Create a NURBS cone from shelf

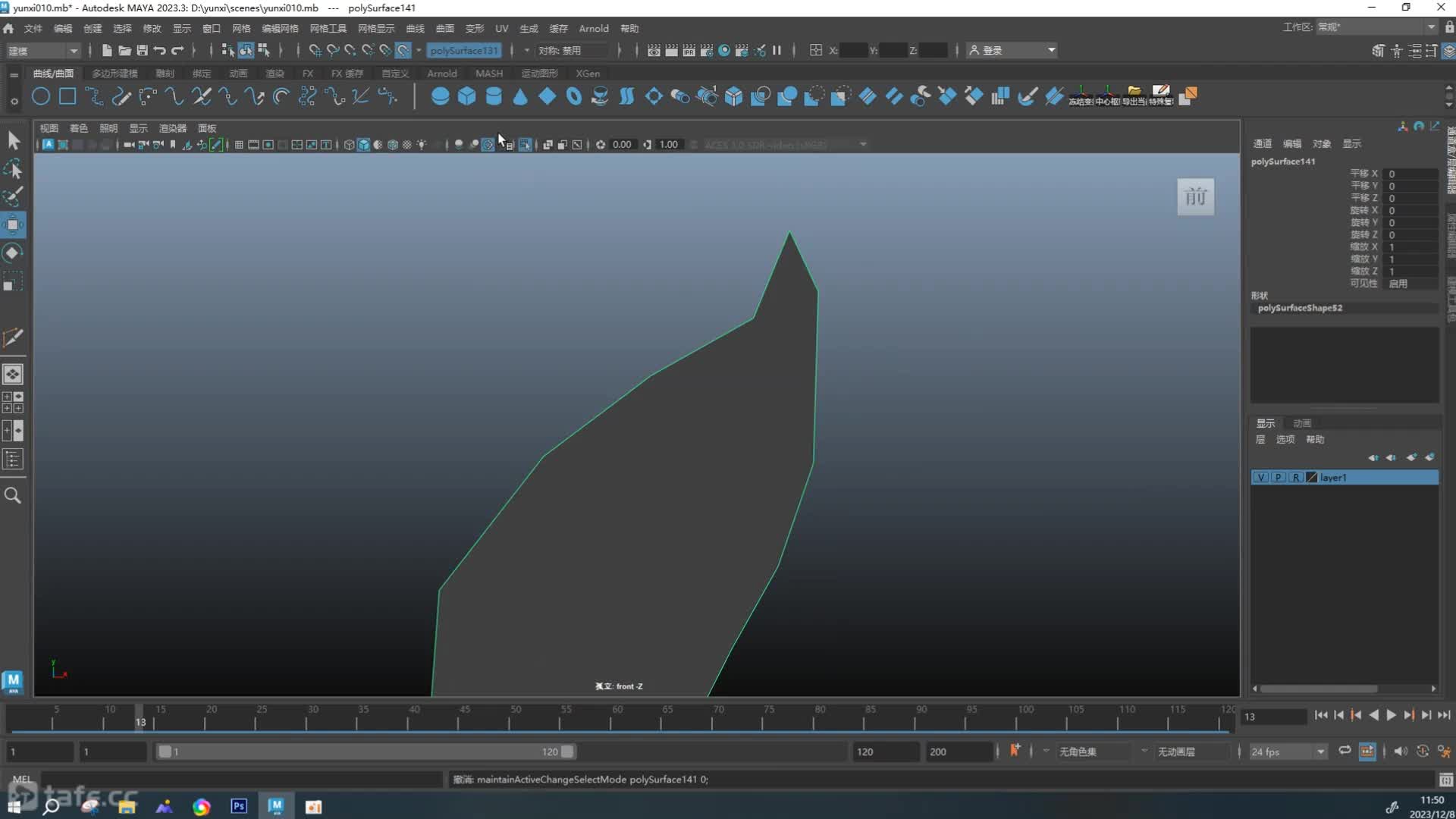click(520, 96)
